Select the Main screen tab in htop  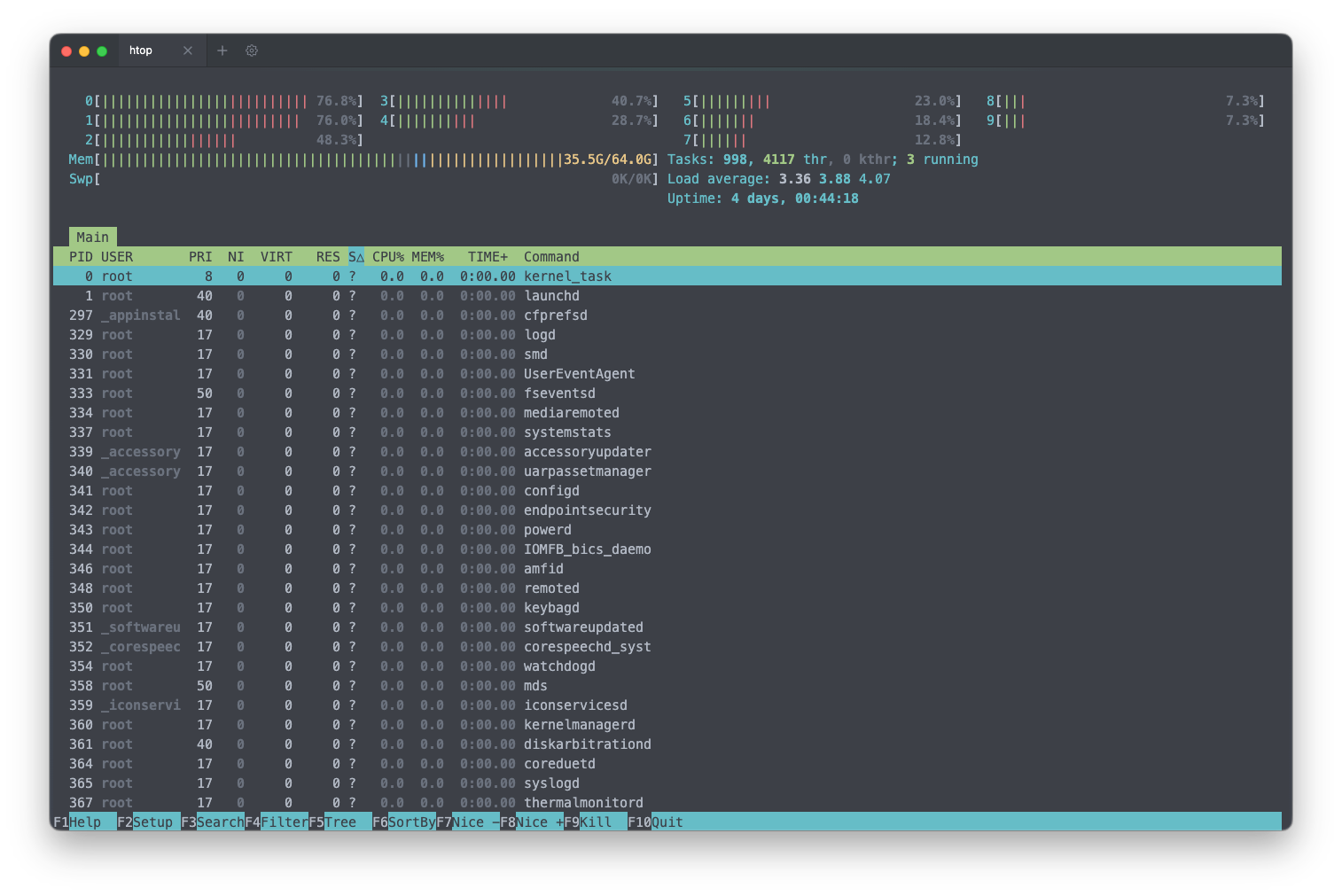pyautogui.click(x=92, y=237)
